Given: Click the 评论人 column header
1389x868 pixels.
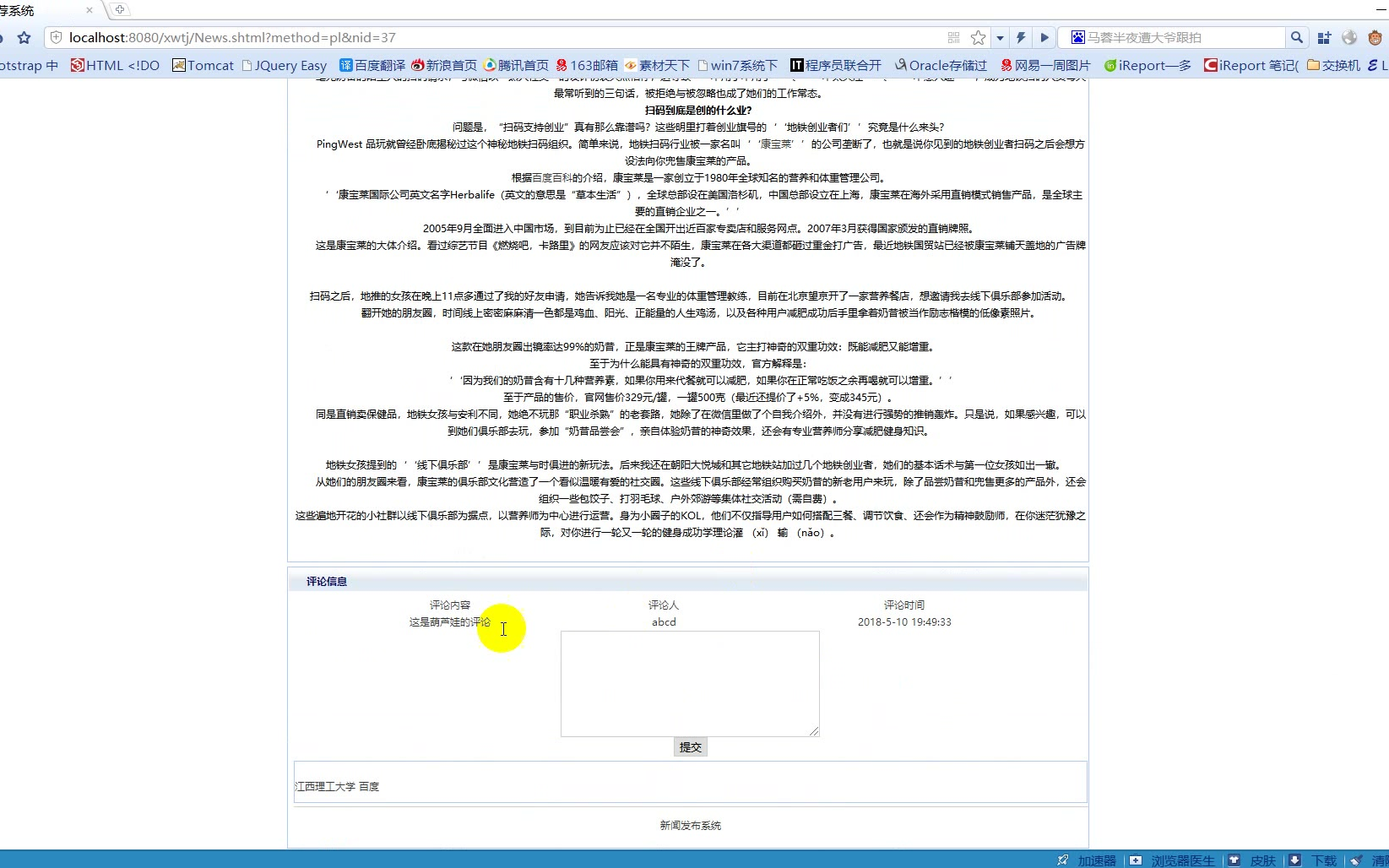Looking at the screenshot, I should [x=664, y=605].
